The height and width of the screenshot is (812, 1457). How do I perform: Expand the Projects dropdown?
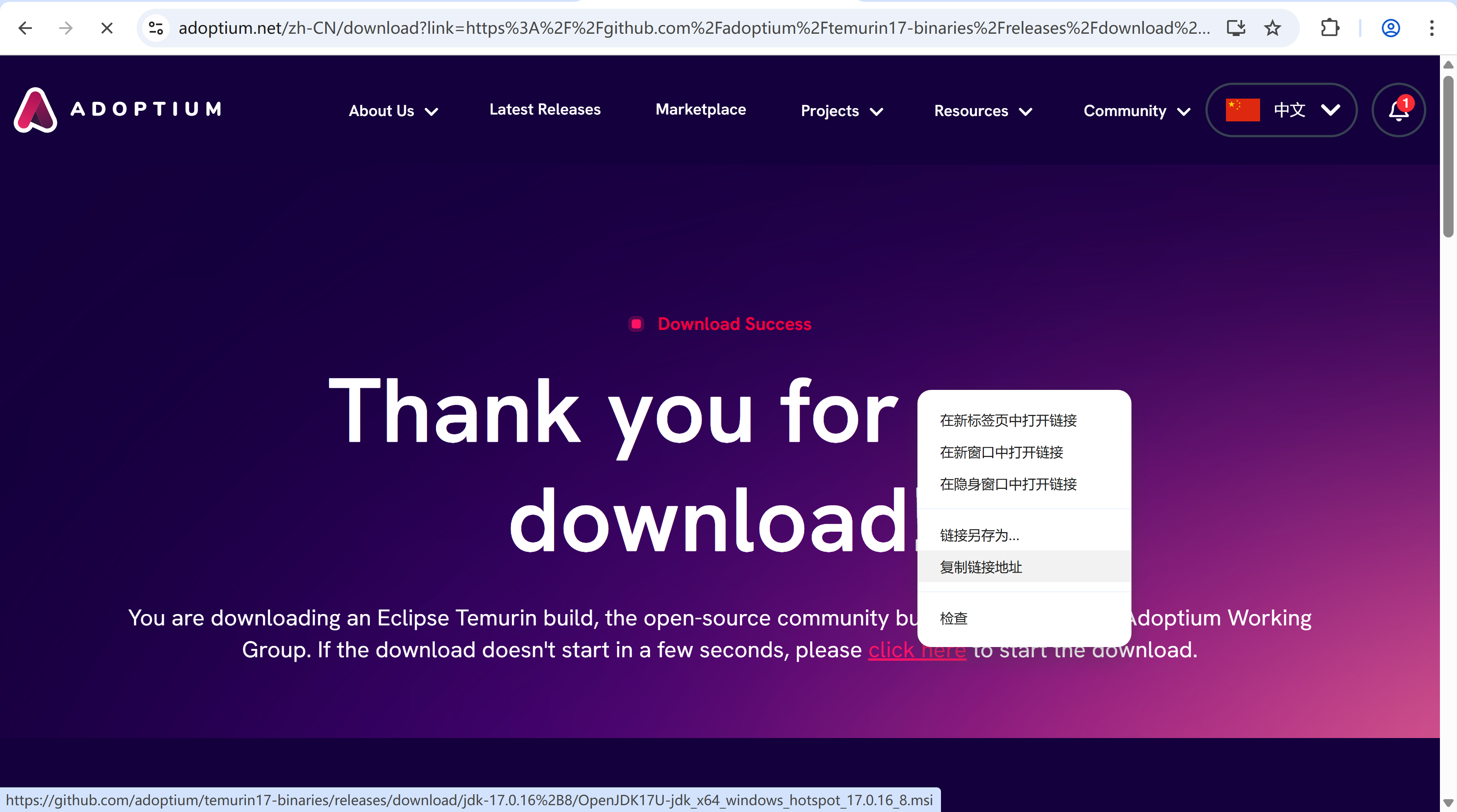(842, 111)
